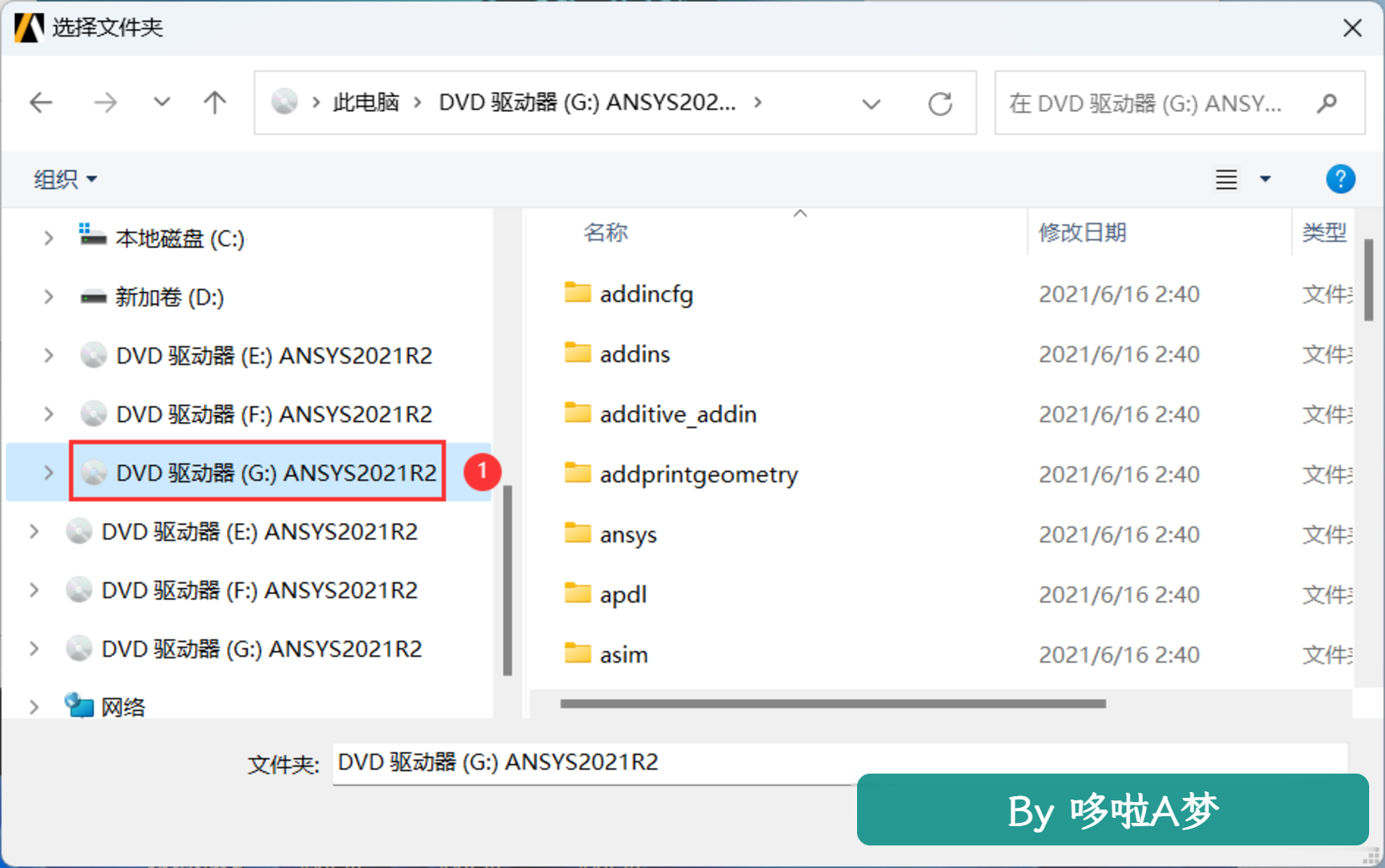Screen dimensions: 1385x868
Task: Sort by the 修改日期 column header
Action: click(x=1083, y=232)
